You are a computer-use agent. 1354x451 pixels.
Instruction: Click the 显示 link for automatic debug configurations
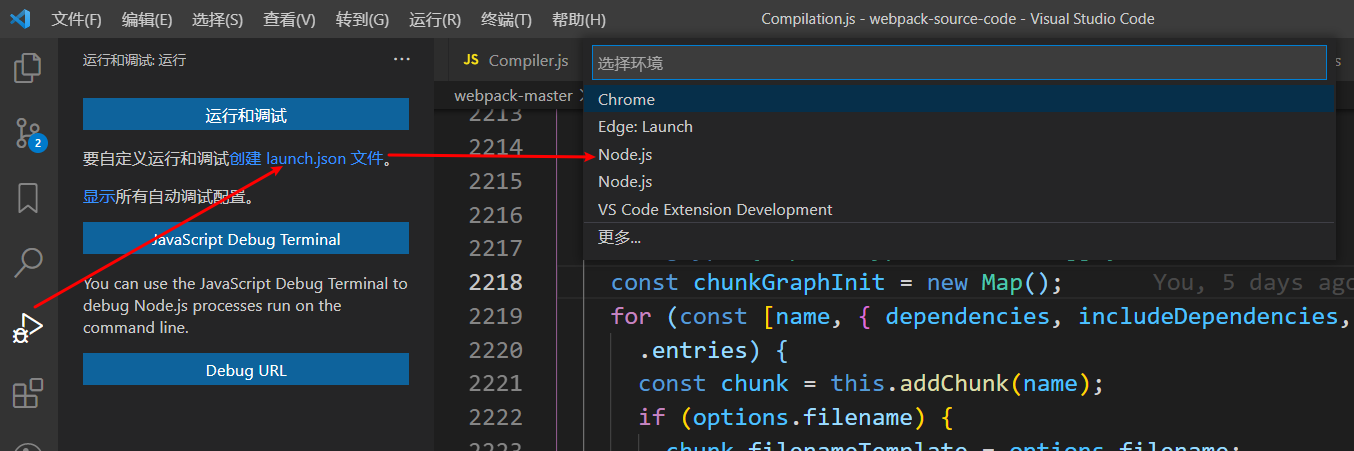pyautogui.click(x=99, y=197)
